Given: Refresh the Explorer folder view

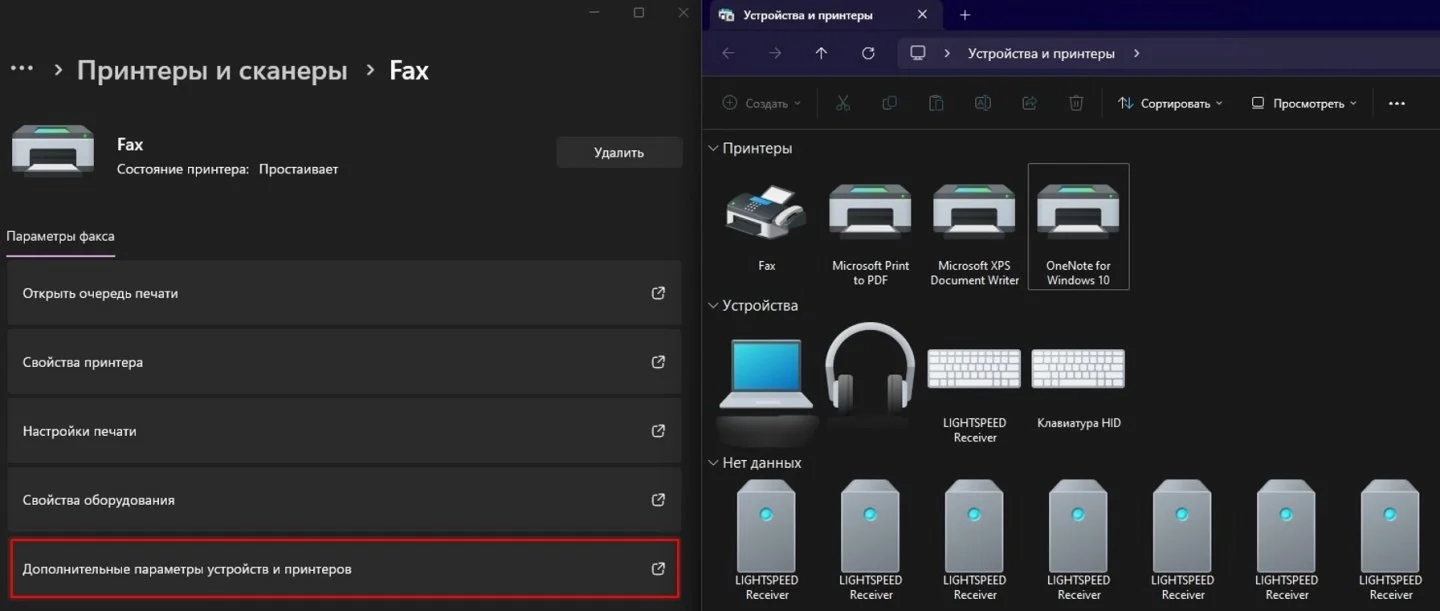Looking at the screenshot, I should [868, 53].
